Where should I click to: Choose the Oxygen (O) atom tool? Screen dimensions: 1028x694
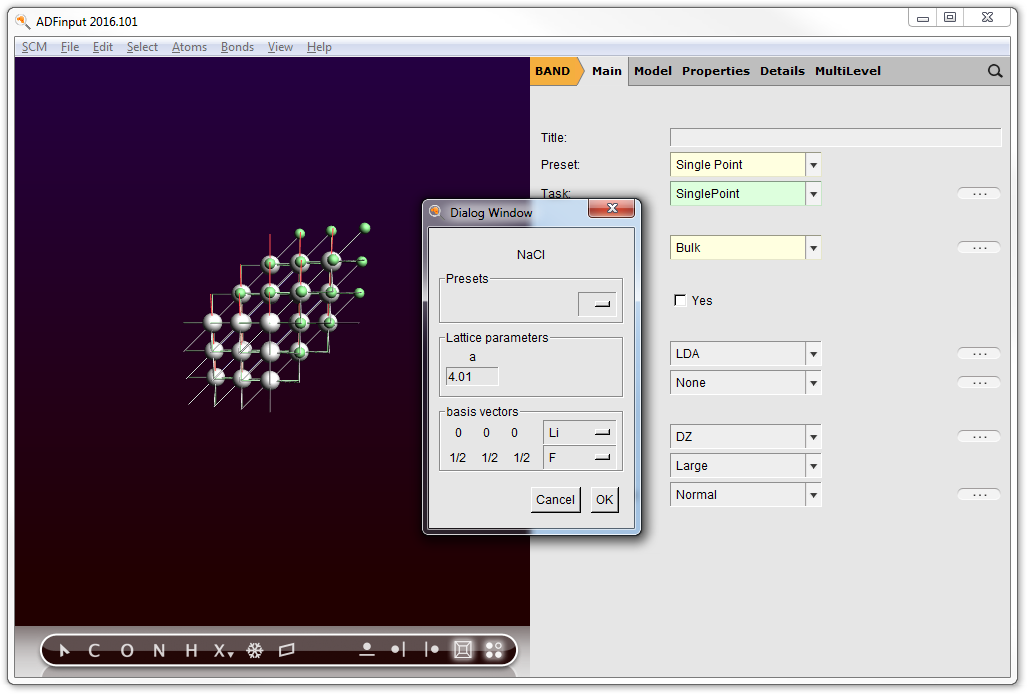coord(127,650)
